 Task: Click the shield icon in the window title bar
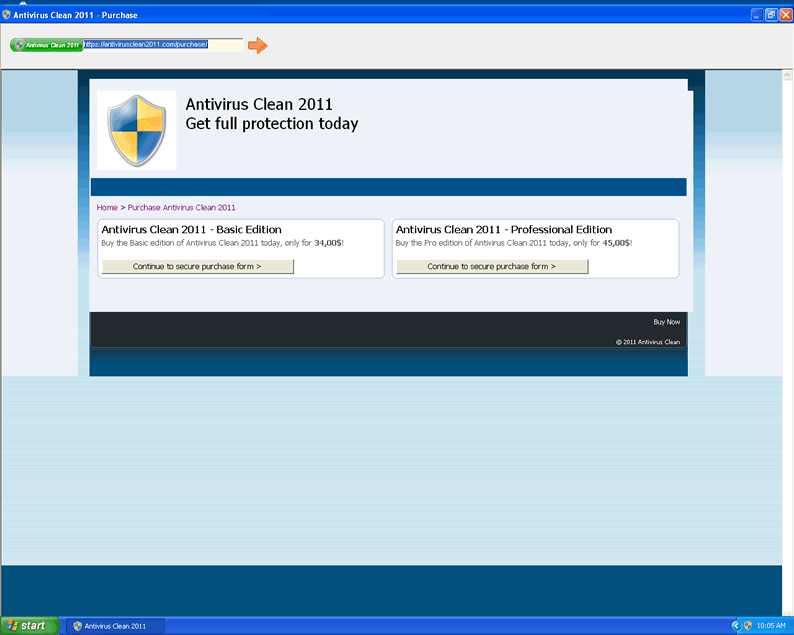point(7,15)
